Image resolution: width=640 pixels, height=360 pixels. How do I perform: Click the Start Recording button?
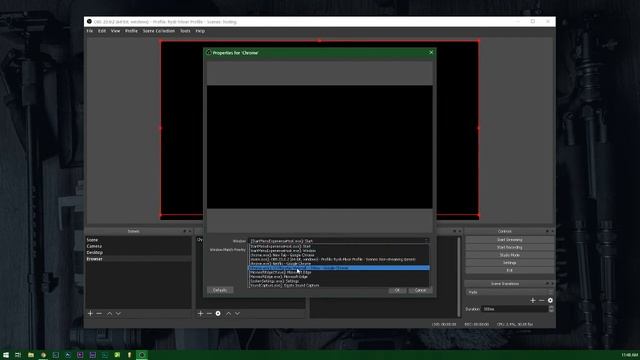pos(509,247)
